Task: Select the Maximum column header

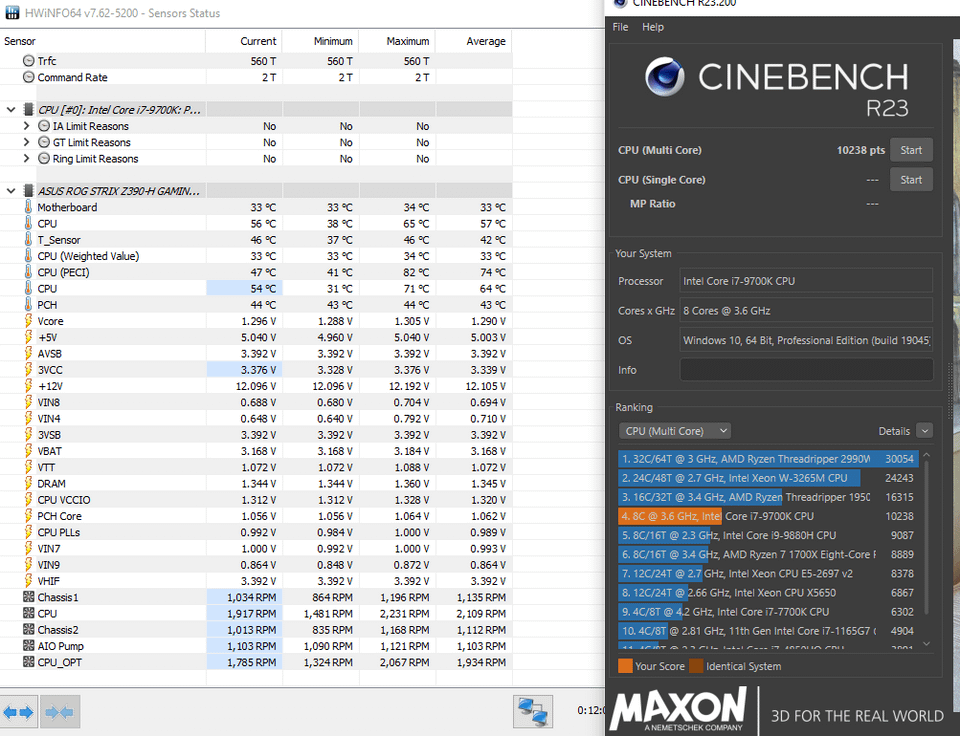Action: [x=397, y=41]
